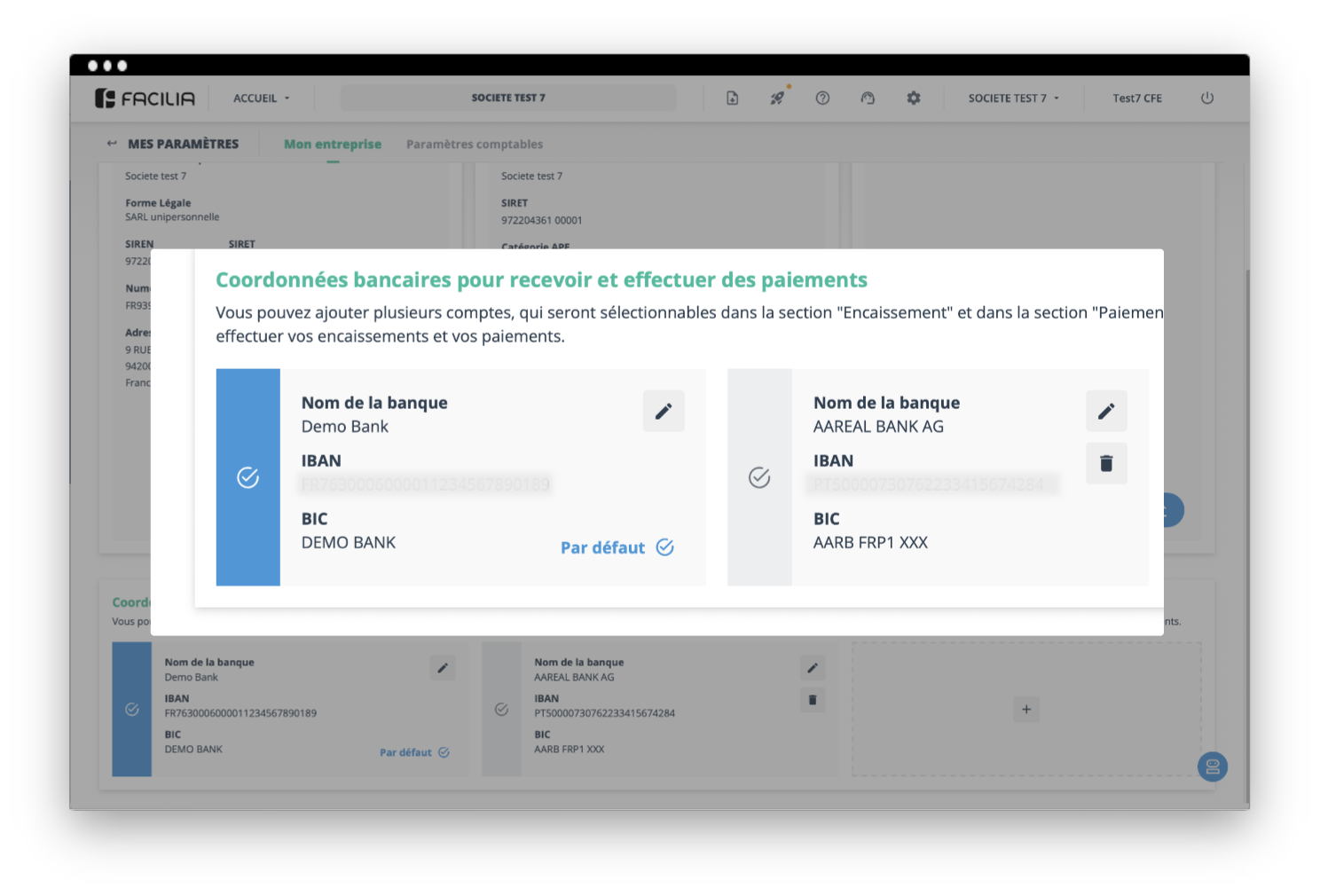1320x896 pixels.
Task: Click the power logout icon
Action: click(x=1207, y=98)
